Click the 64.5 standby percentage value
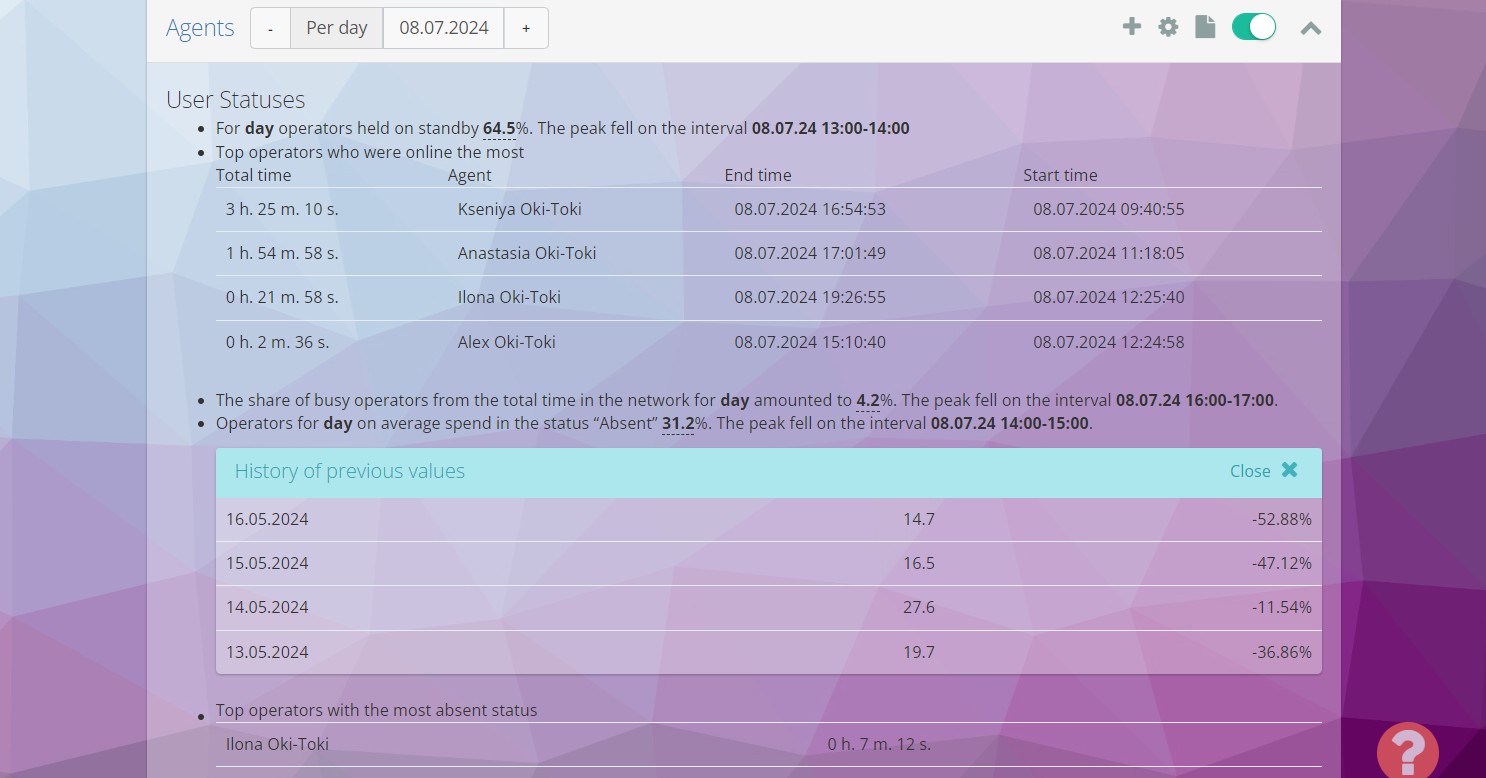Viewport: 1486px width, 778px height. [499, 128]
